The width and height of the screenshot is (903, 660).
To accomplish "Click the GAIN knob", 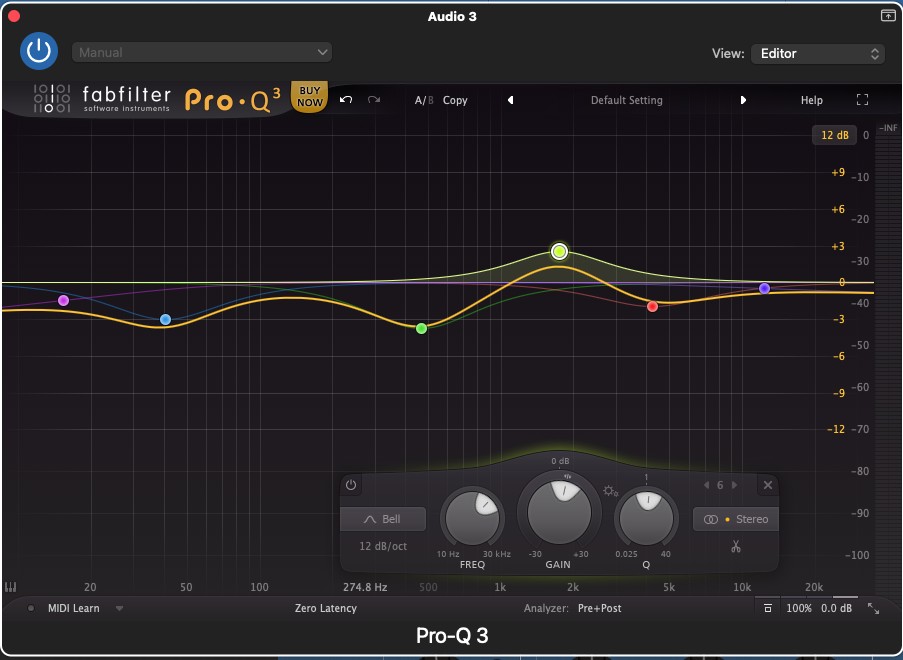I will (x=559, y=512).
